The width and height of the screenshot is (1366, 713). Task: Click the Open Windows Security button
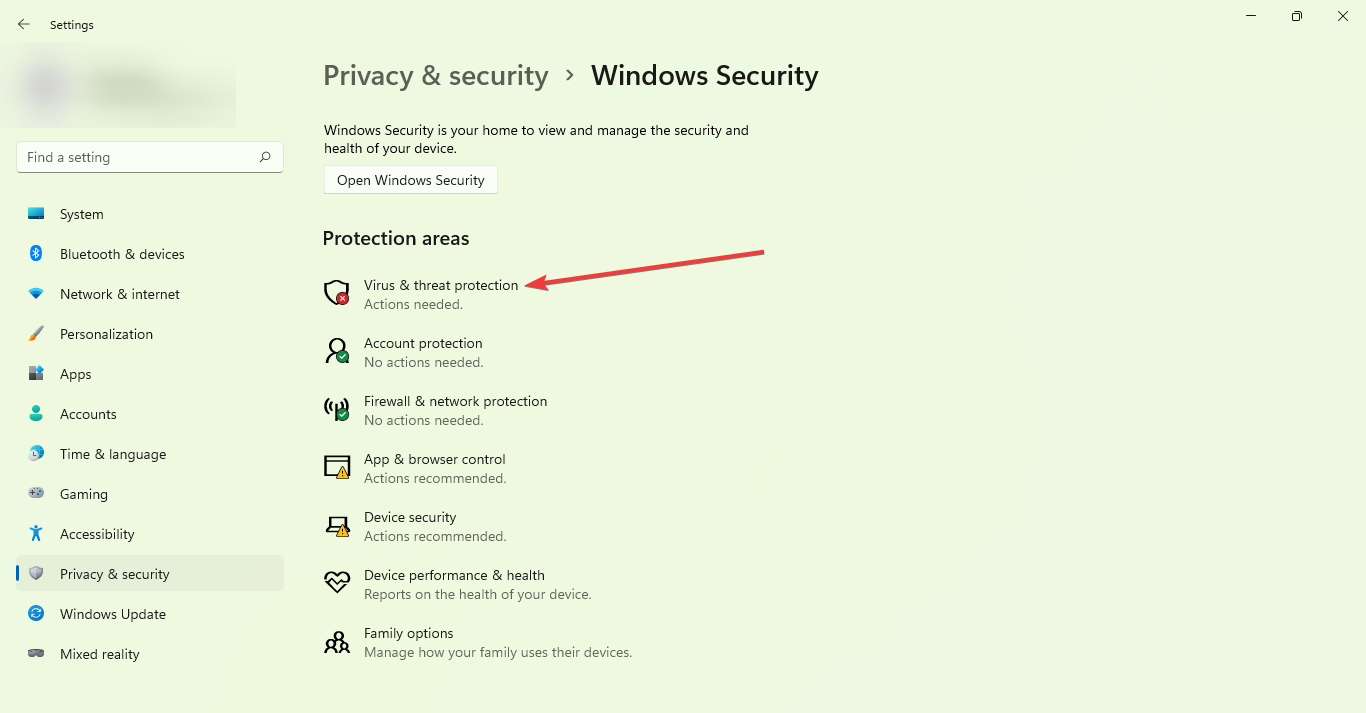[x=410, y=180]
